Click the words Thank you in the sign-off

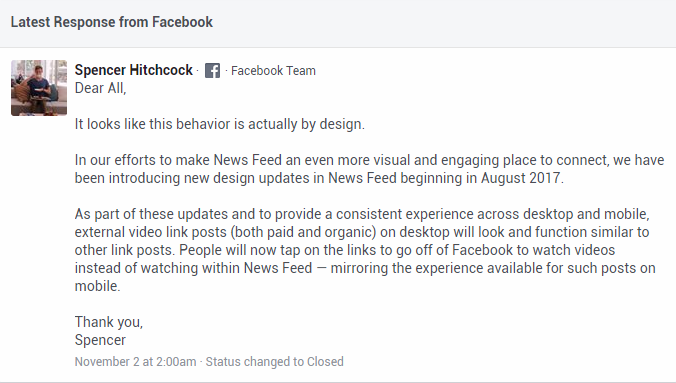(x=107, y=322)
